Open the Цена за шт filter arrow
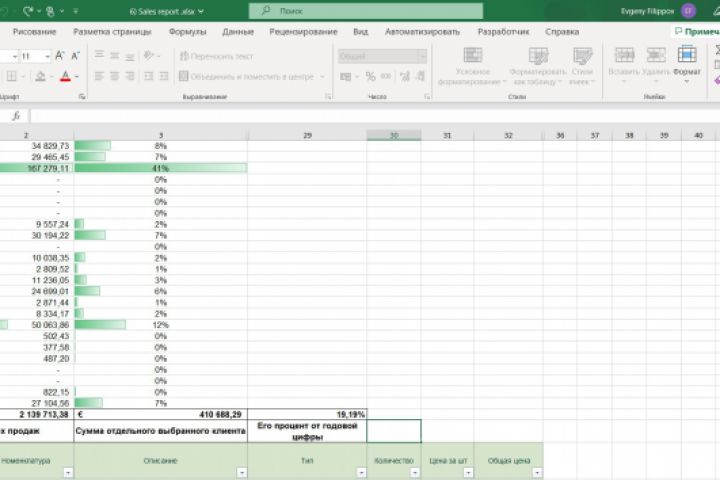Image resolution: width=720 pixels, height=480 pixels. point(468,472)
